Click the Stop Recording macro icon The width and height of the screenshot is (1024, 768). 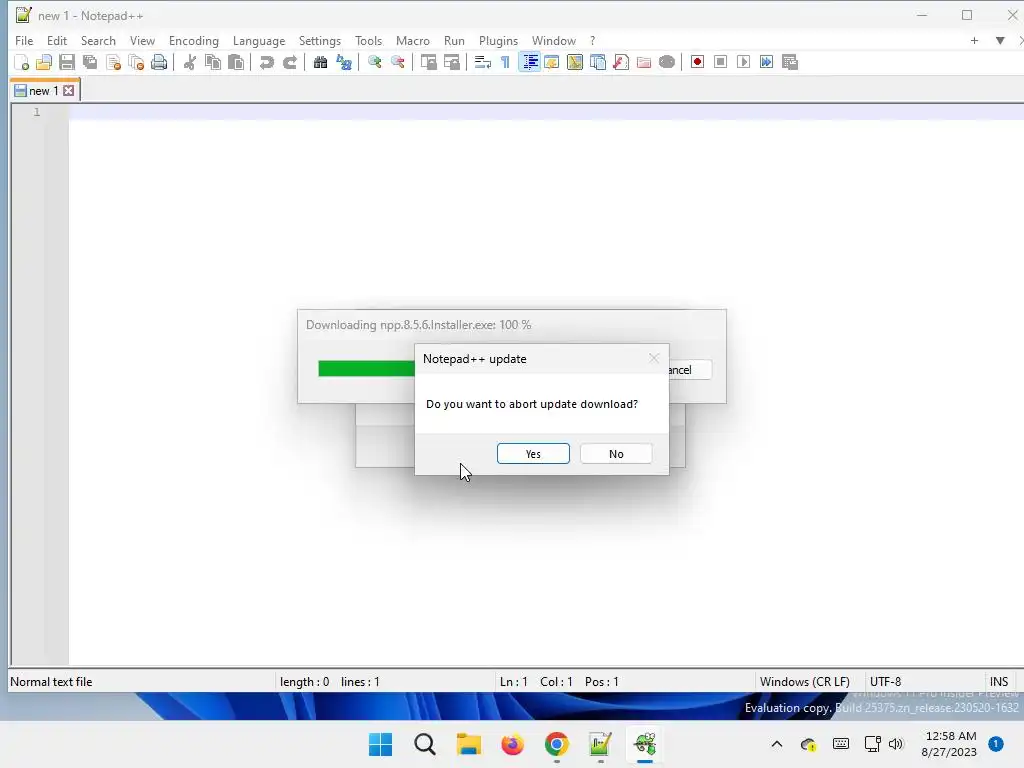720,62
